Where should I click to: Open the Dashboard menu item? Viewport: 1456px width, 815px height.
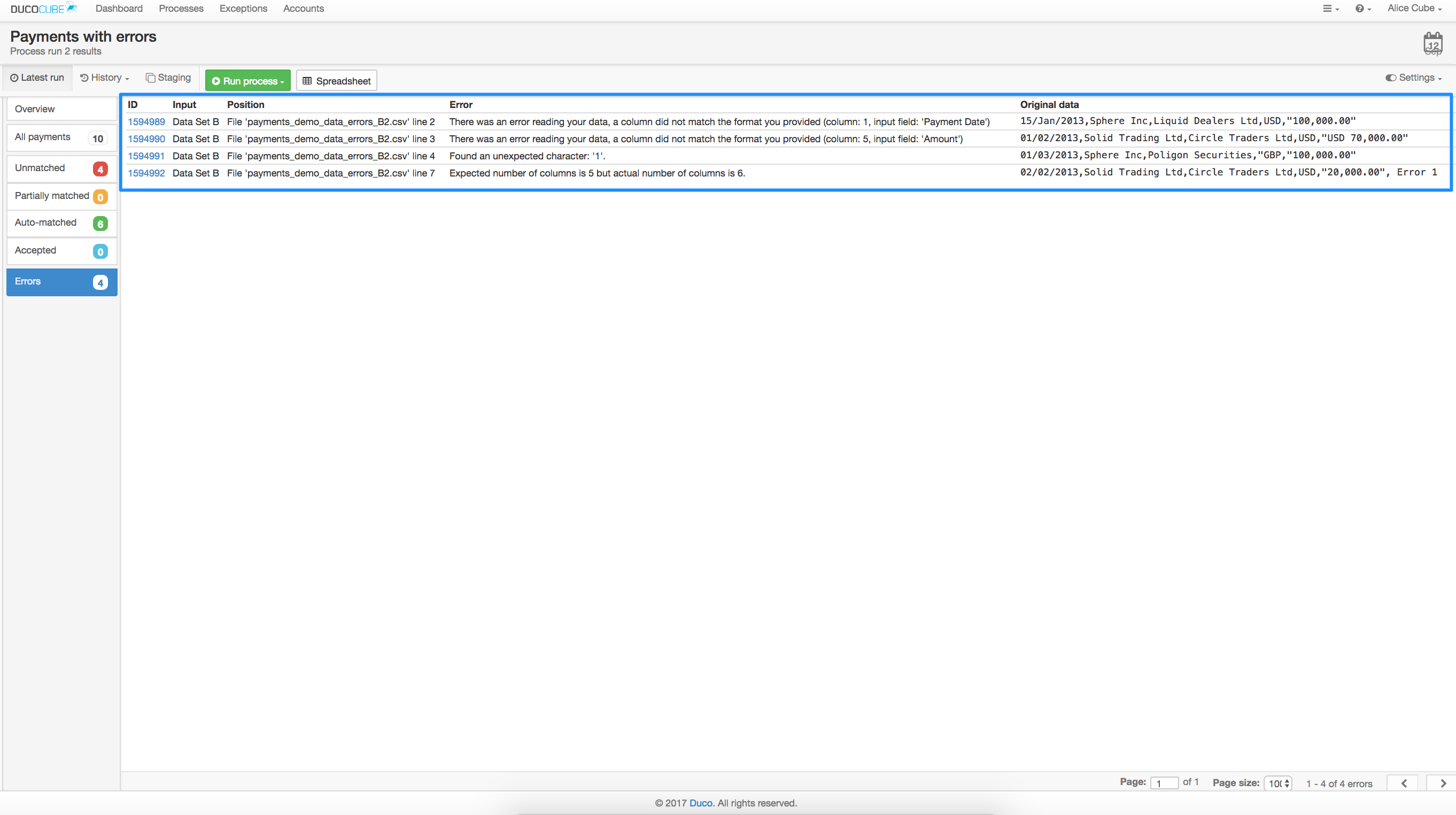click(x=119, y=9)
